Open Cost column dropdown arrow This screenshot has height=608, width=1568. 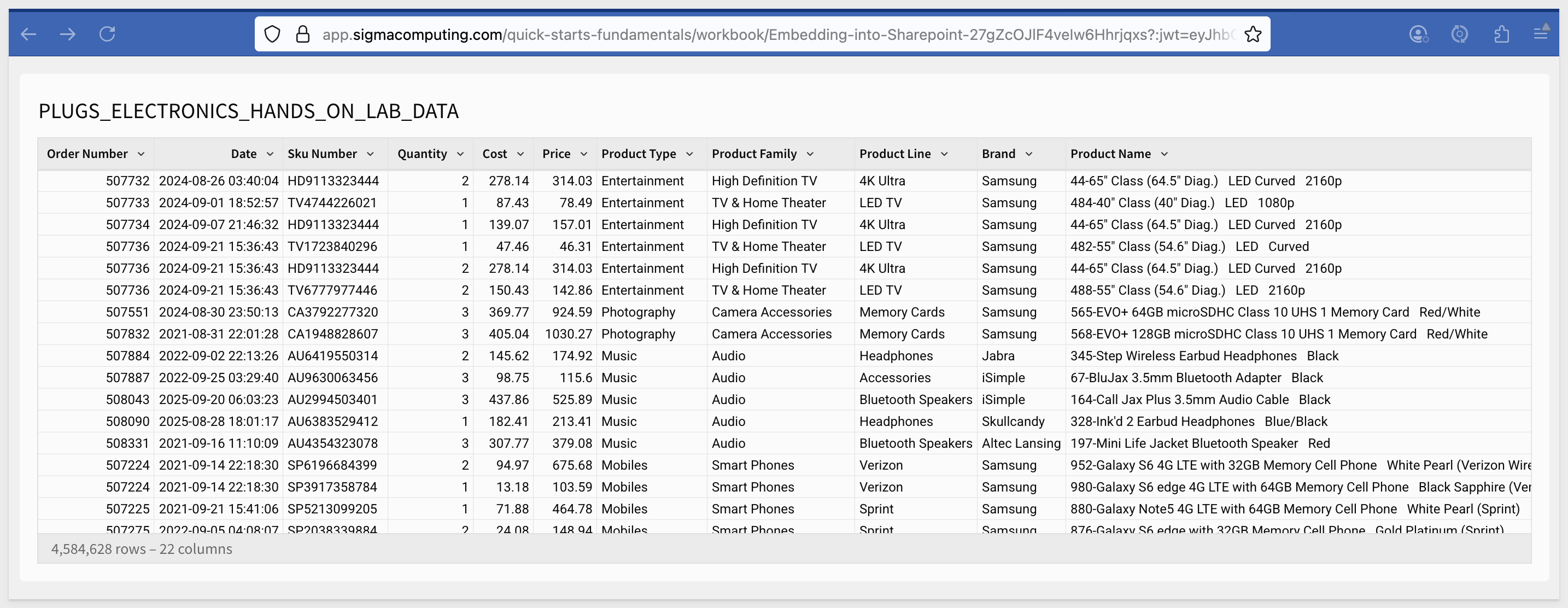(x=520, y=154)
